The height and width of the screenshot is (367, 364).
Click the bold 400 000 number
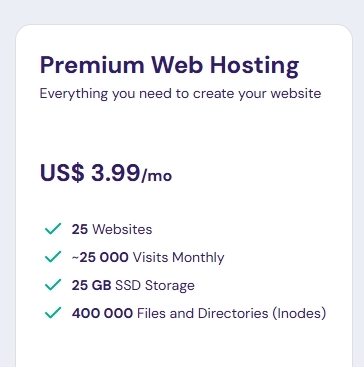(x=102, y=313)
